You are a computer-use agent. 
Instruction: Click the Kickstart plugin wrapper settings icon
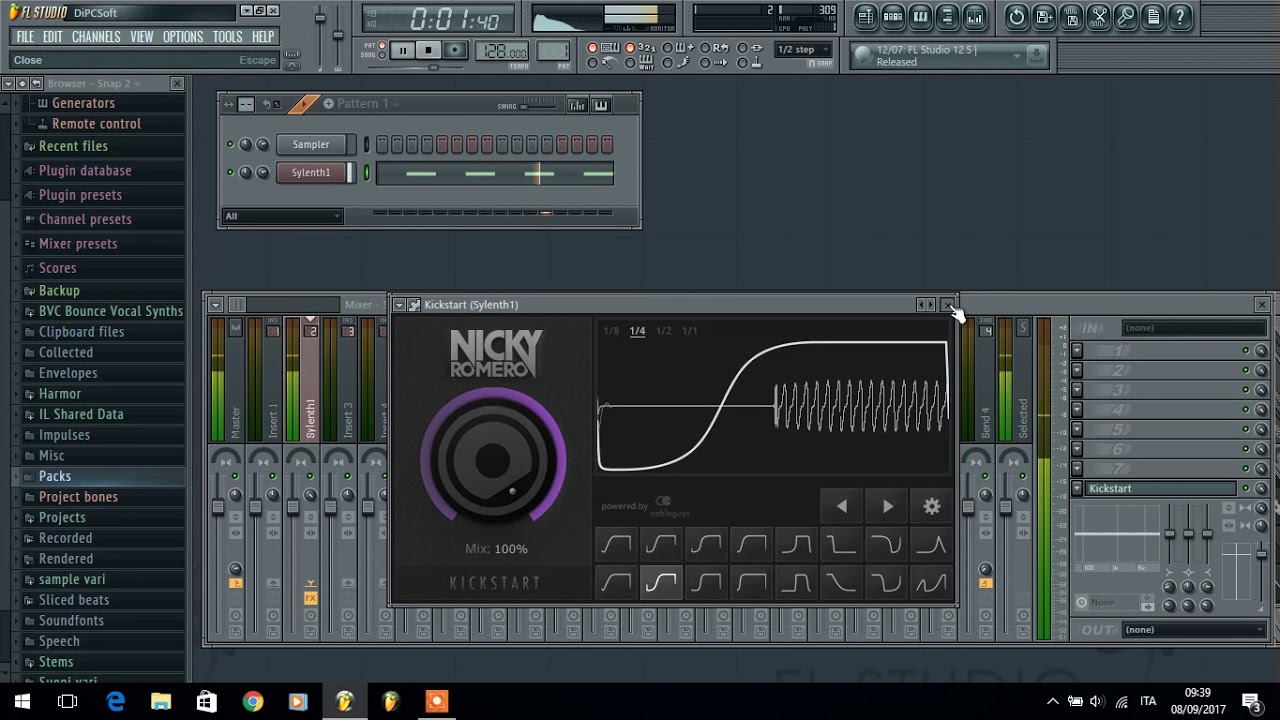(414, 305)
